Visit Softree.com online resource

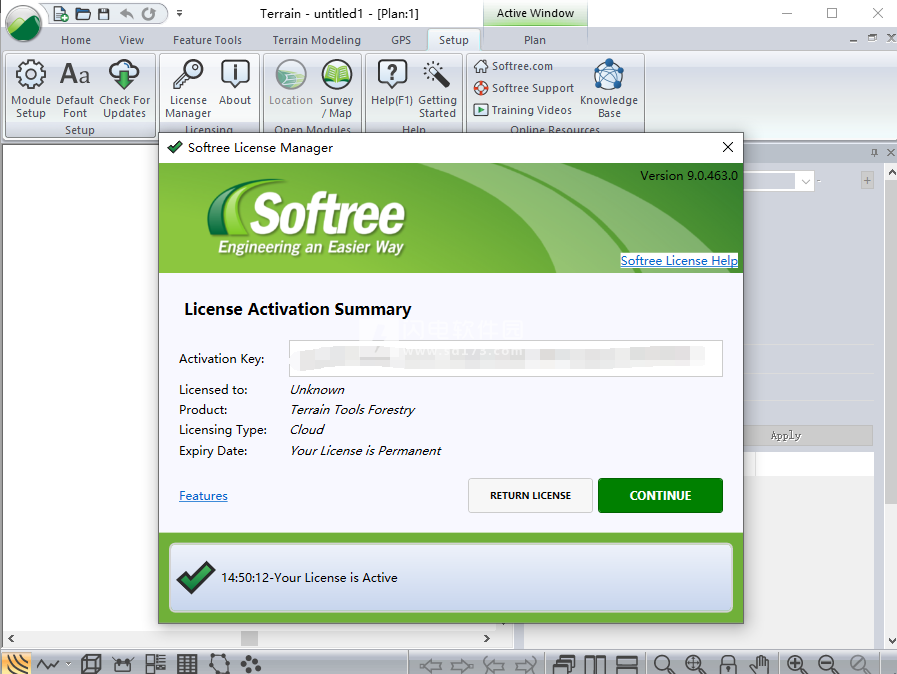tap(513, 66)
